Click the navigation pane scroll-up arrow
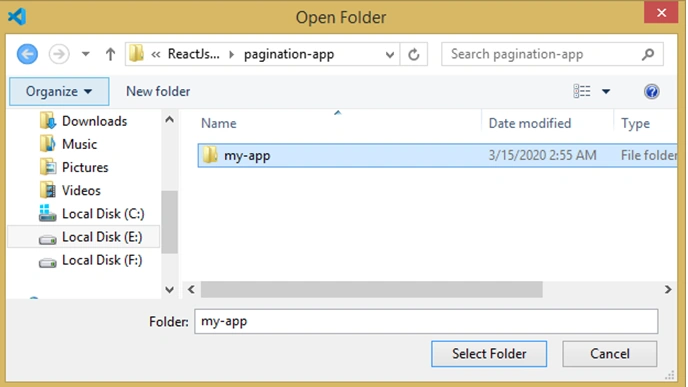 click(169, 119)
